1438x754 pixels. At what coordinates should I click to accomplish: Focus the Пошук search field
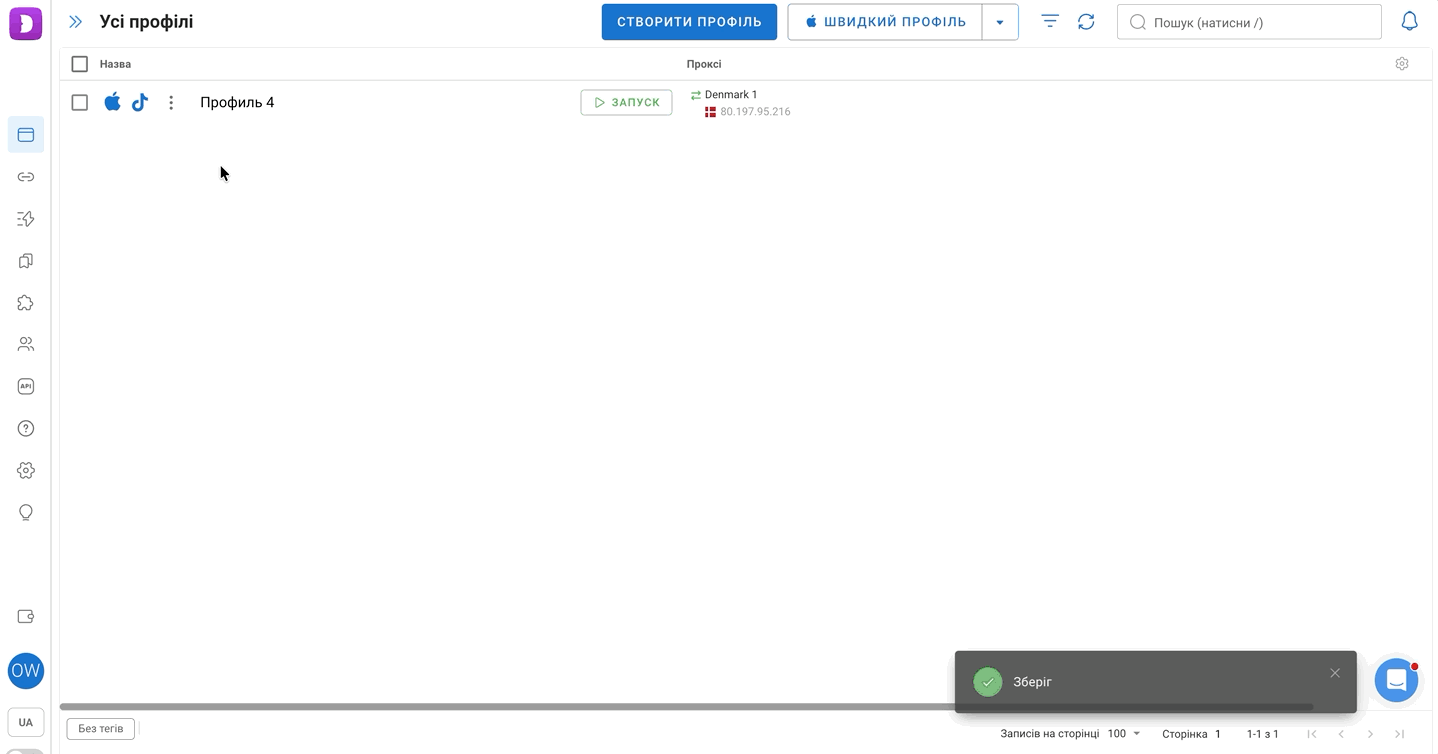pyautogui.click(x=1249, y=22)
